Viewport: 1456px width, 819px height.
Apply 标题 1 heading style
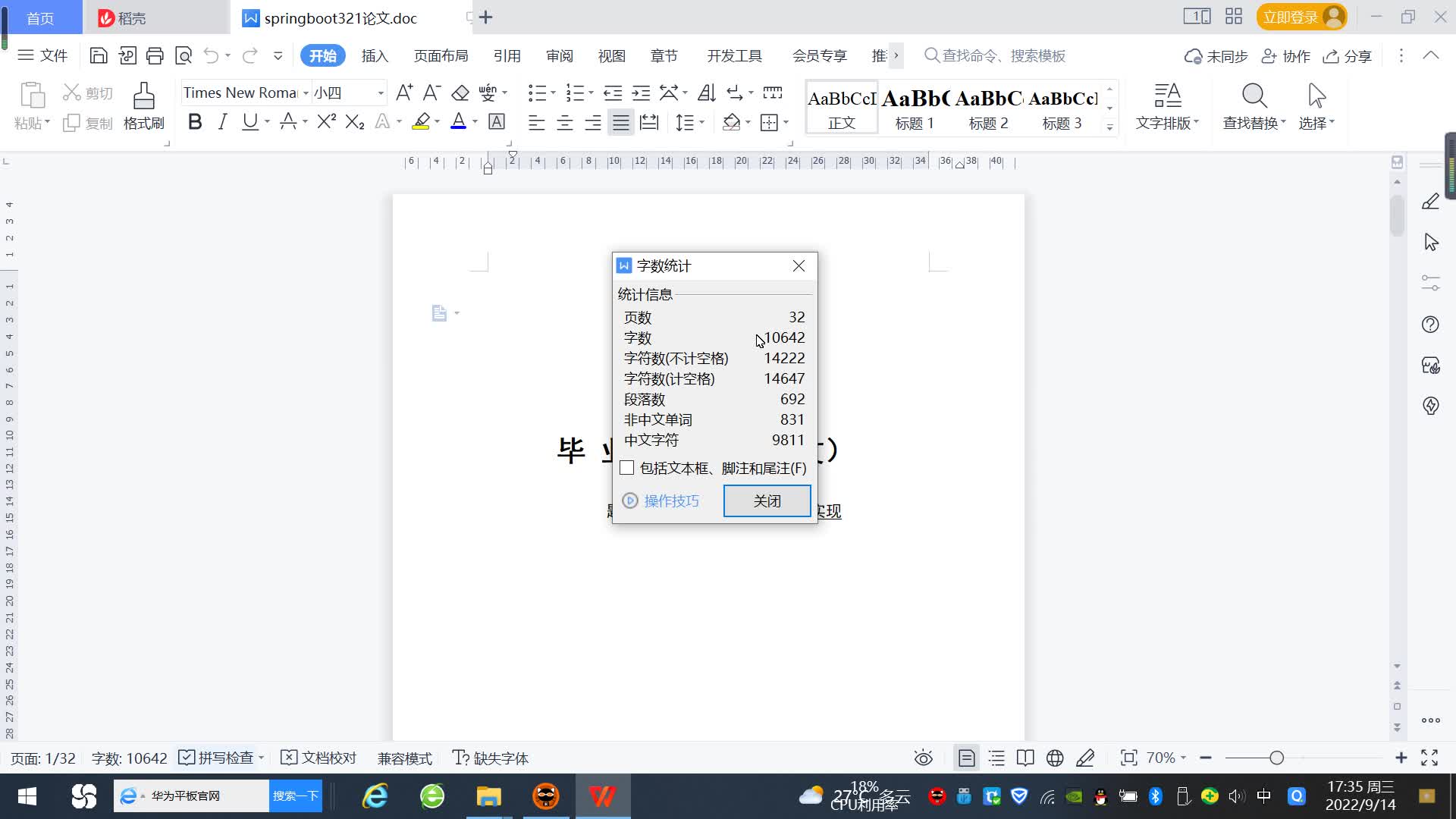click(915, 107)
